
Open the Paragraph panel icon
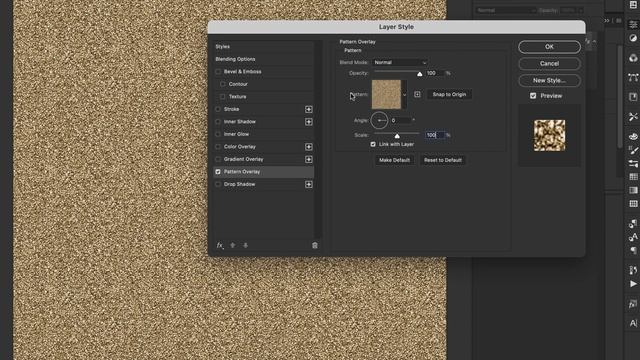[x=633, y=250]
